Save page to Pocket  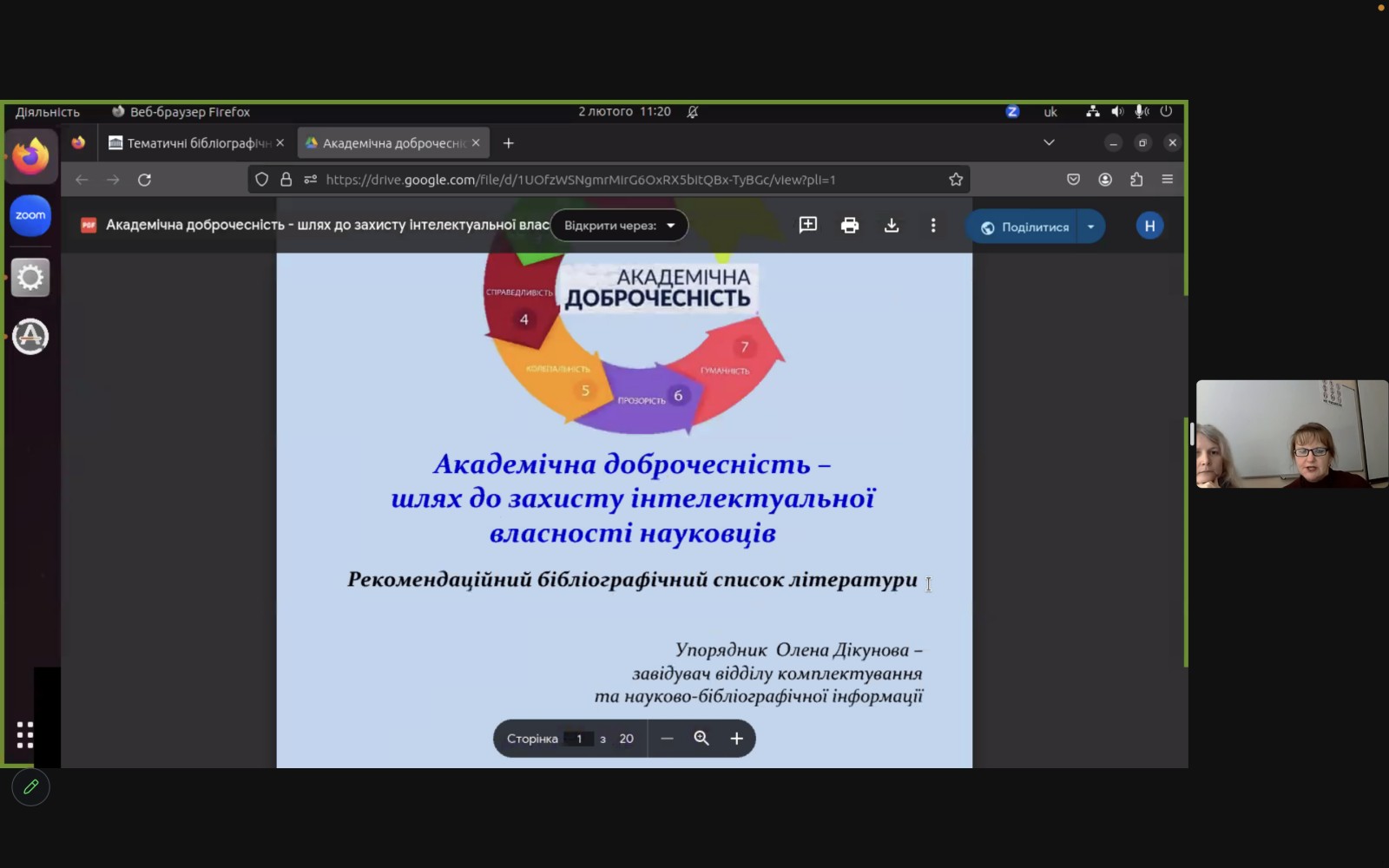1074,180
